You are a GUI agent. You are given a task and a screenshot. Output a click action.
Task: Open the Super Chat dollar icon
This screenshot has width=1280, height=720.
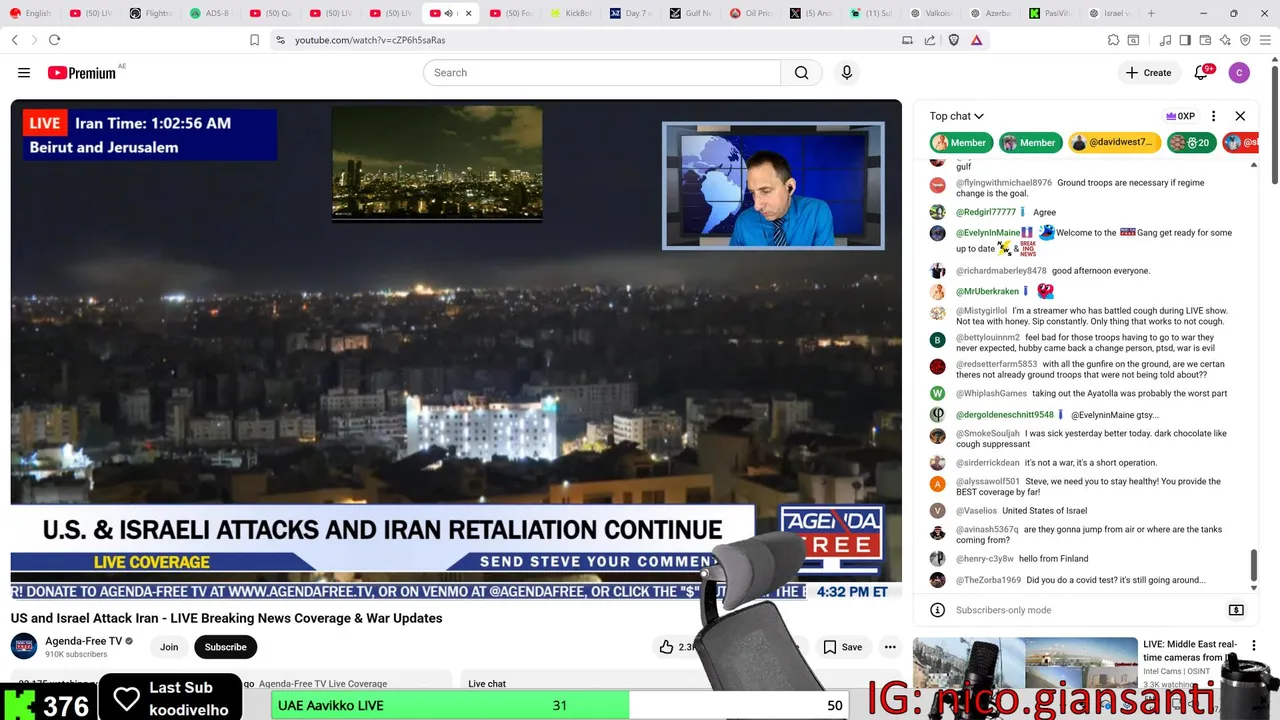(x=1236, y=610)
